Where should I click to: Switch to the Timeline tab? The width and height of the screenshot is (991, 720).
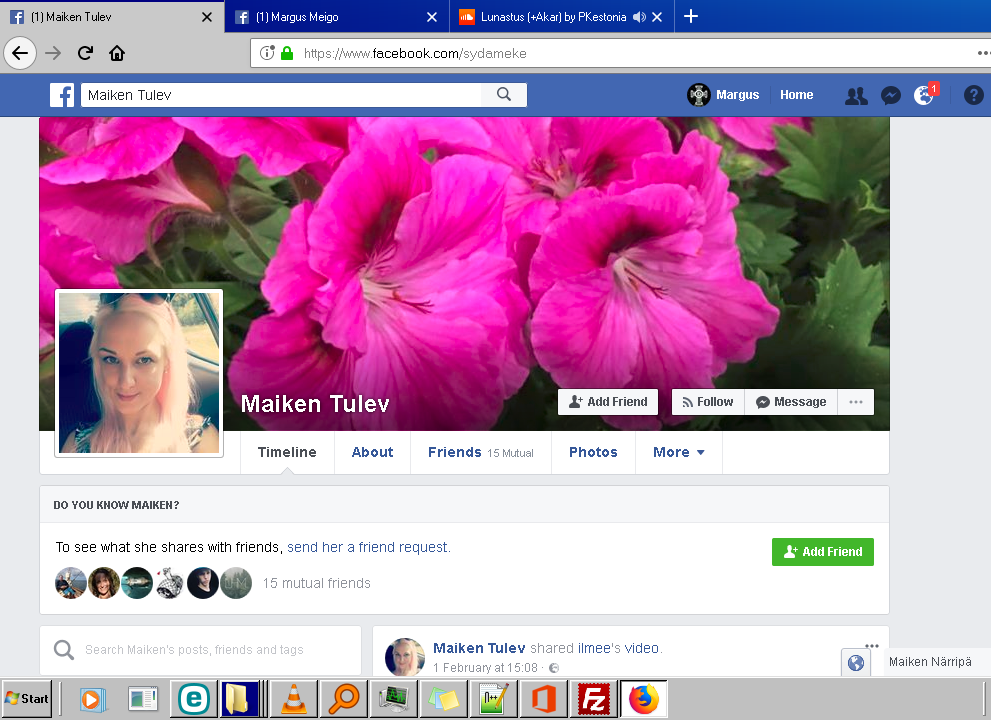click(x=287, y=453)
